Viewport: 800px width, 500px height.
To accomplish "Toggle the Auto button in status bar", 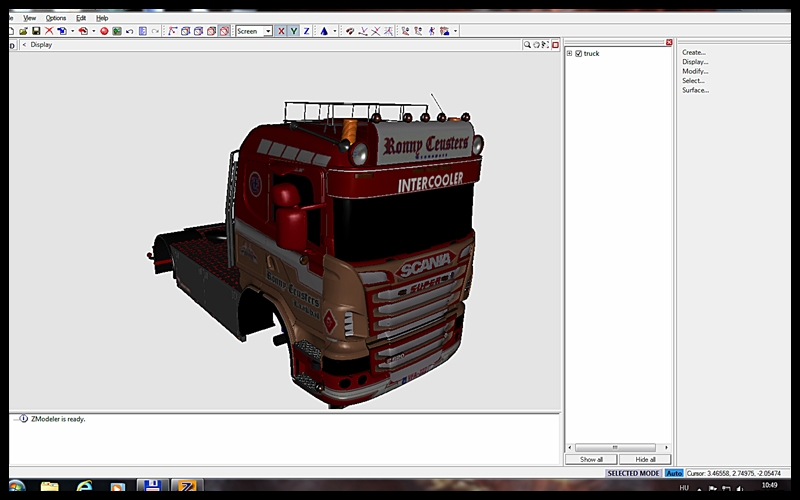I will 674,473.
